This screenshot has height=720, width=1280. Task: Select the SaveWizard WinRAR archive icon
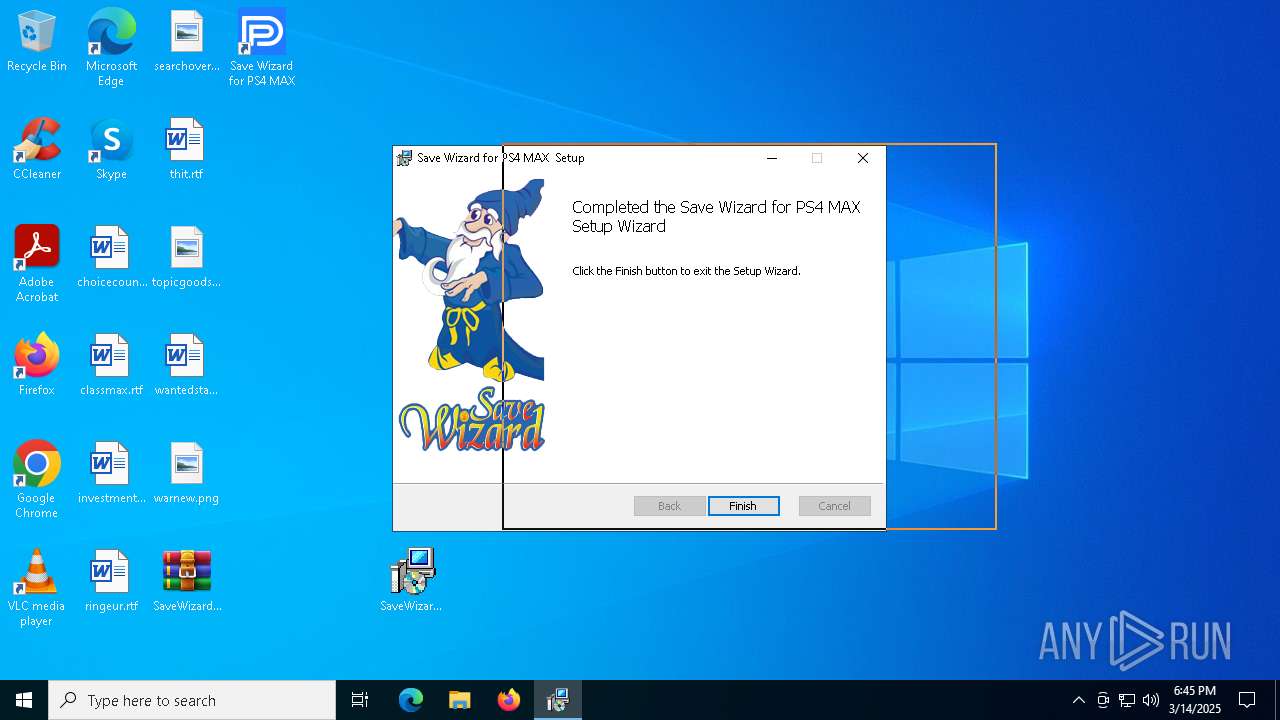(x=187, y=581)
